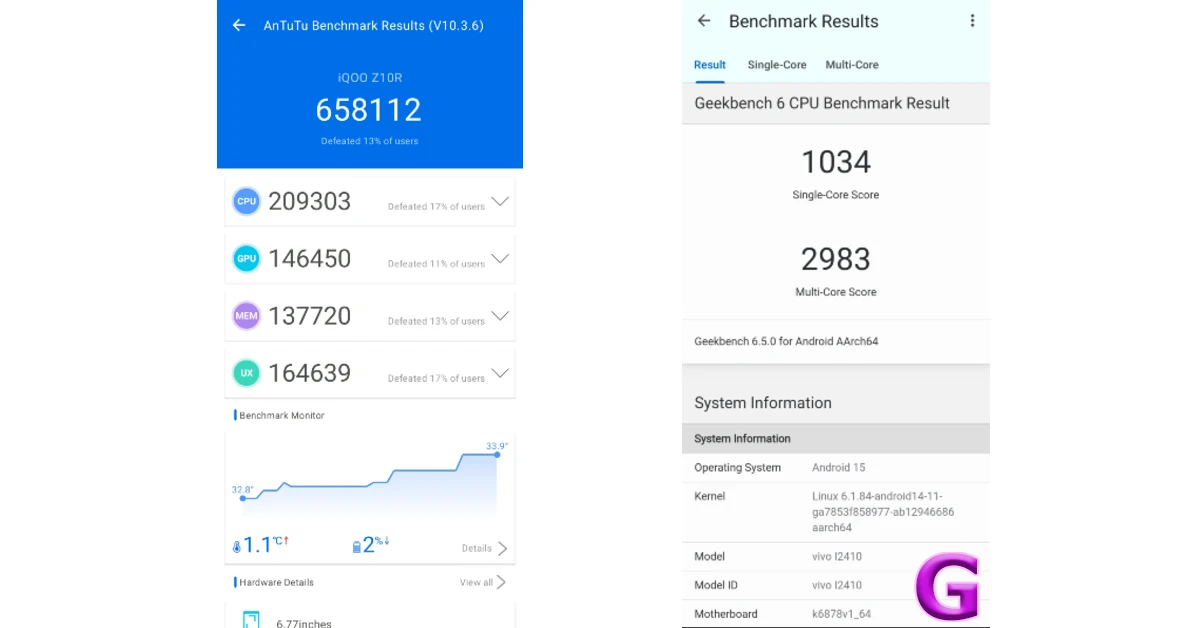Select the single-core score 1034
This screenshot has width=1200, height=628.
(x=836, y=161)
